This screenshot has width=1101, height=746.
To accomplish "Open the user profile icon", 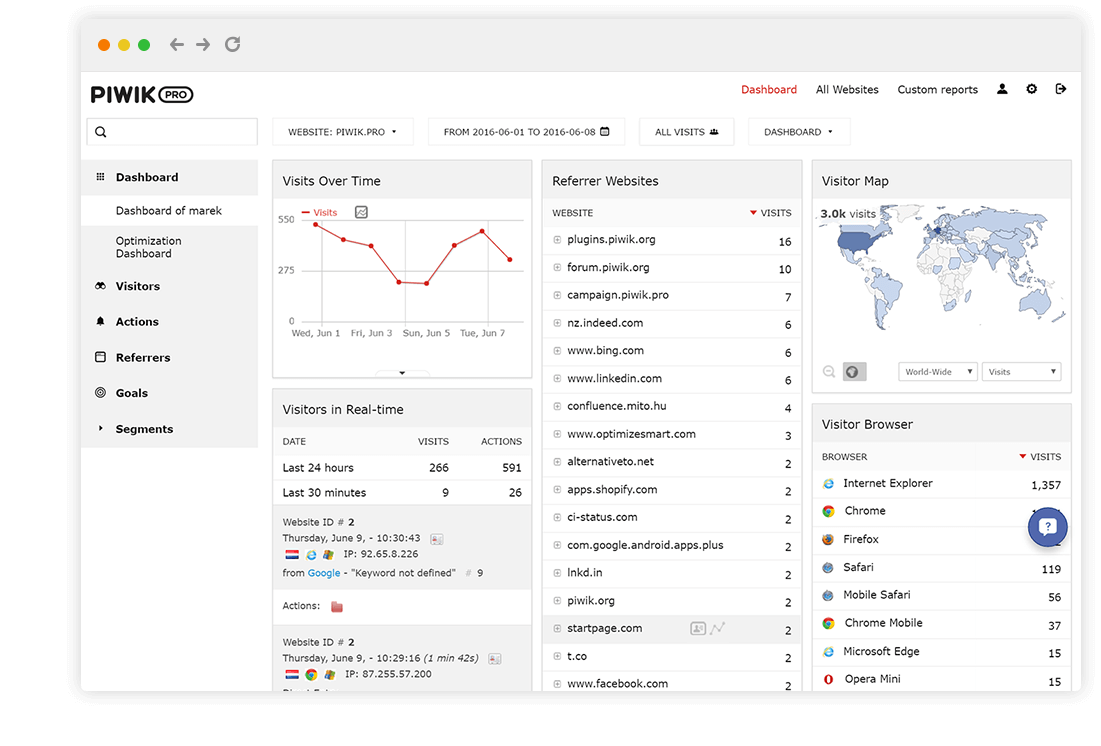I will coord(1002,89).
